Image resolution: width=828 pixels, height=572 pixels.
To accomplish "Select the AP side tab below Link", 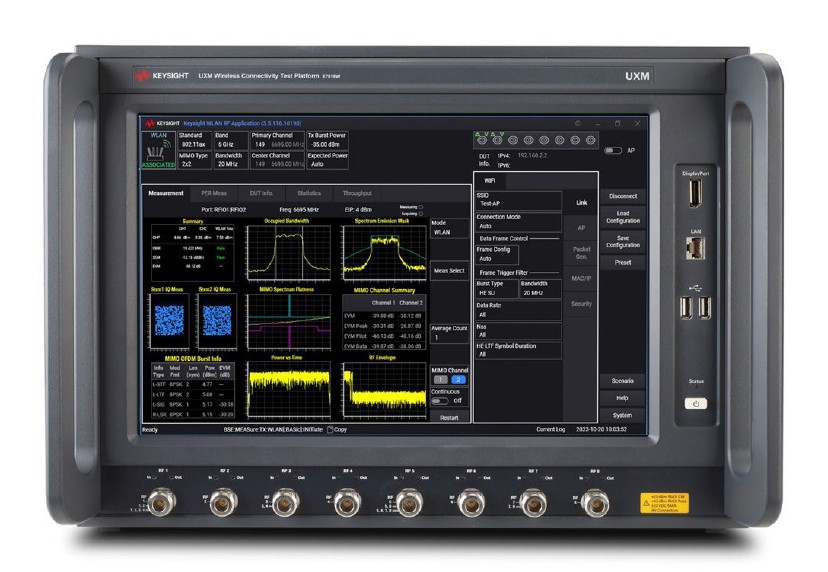I will [581, 228].
